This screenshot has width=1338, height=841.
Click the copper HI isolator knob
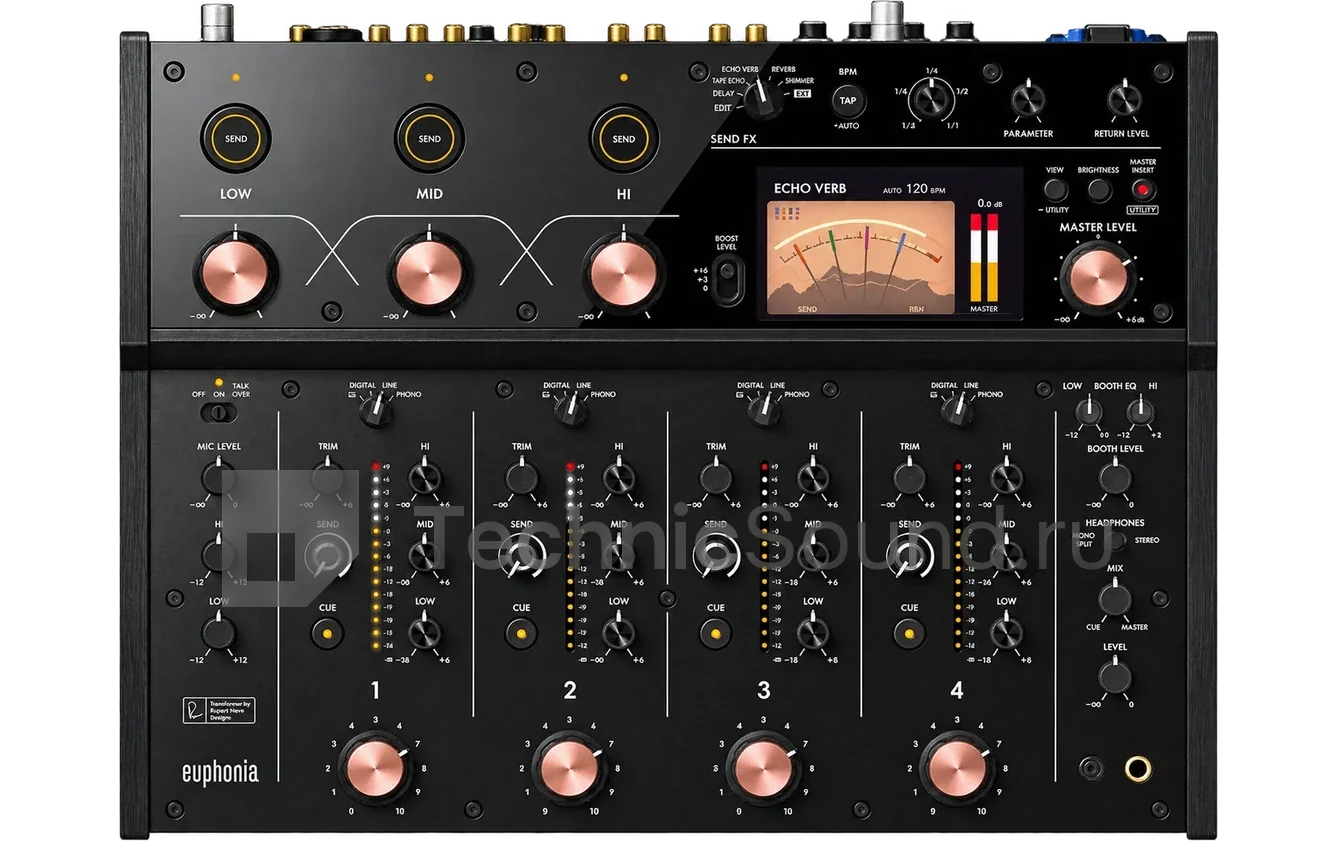[x=624, y=273]
